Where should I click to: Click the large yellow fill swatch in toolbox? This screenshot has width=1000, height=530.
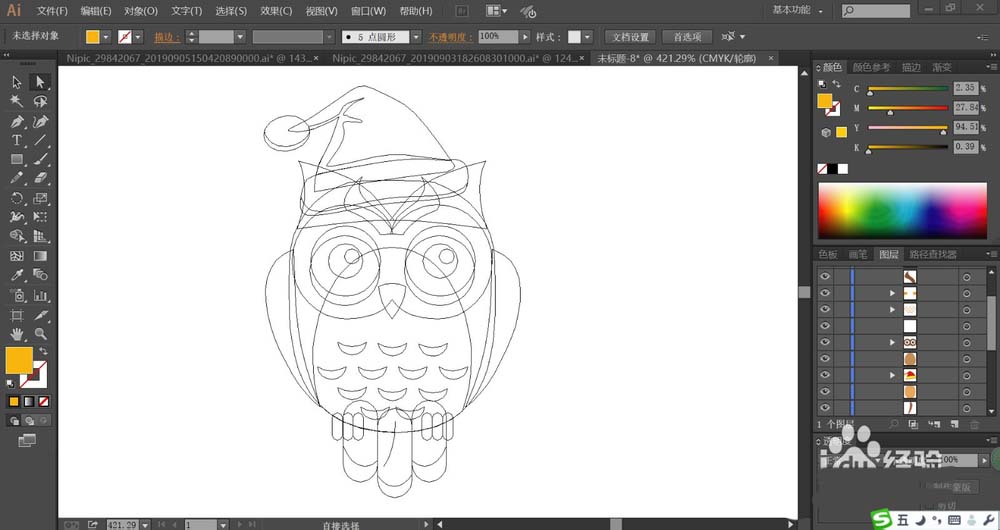[19, 360]
